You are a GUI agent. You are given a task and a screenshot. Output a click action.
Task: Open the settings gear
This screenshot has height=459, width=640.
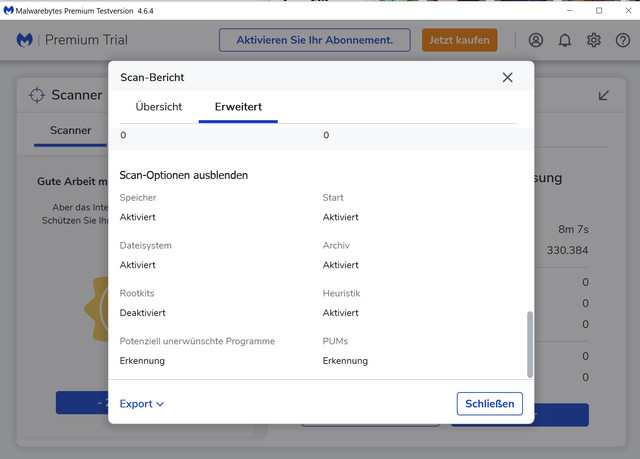click(594, 40)
